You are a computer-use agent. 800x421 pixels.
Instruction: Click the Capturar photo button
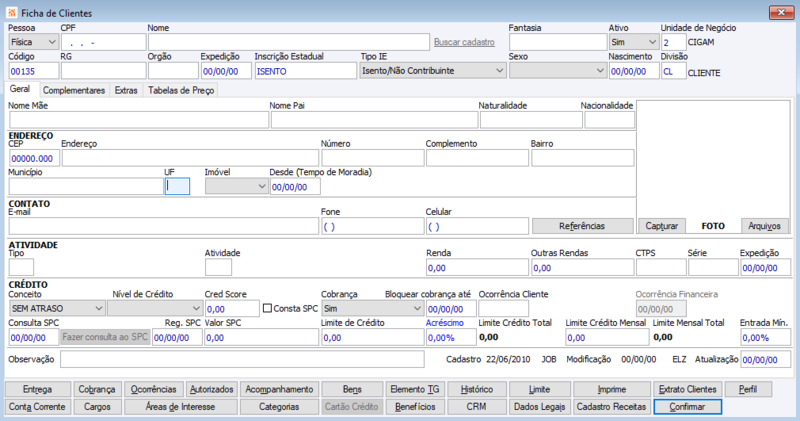coord(661,226)
